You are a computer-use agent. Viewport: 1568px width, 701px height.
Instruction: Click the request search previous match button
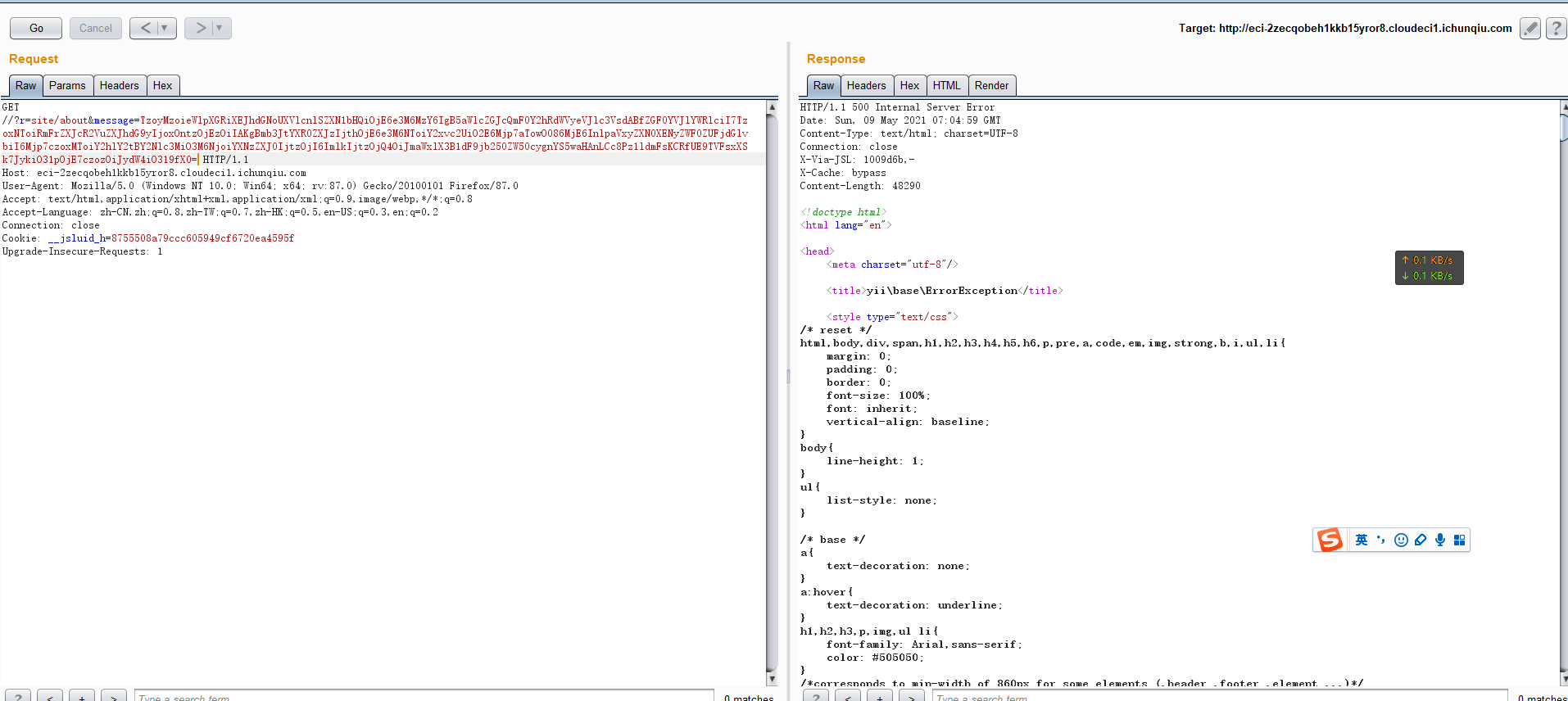coord(50,697)
